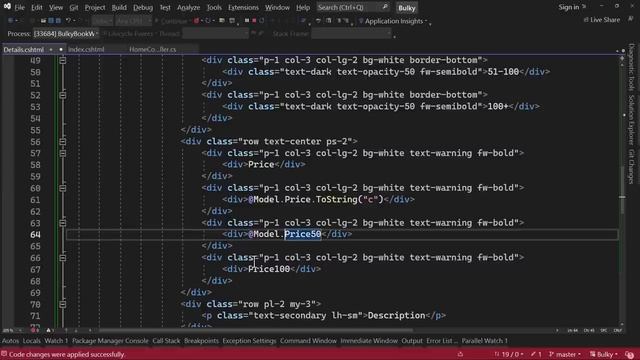Open the Project menu
The height and width of the screenshot is (360, 640).
[x=95, y=7]
